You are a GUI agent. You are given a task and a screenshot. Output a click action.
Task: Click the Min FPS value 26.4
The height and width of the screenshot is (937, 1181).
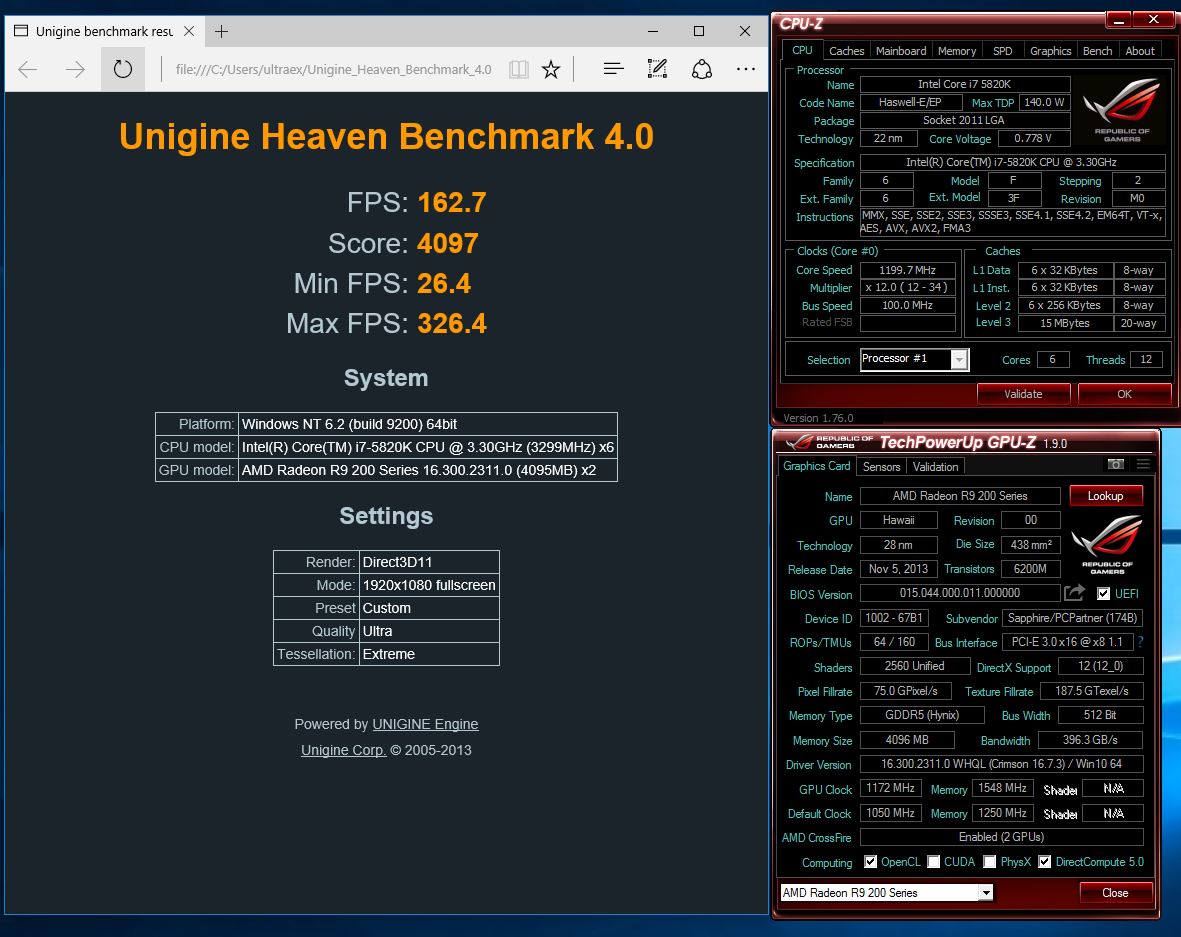point(444,284)
